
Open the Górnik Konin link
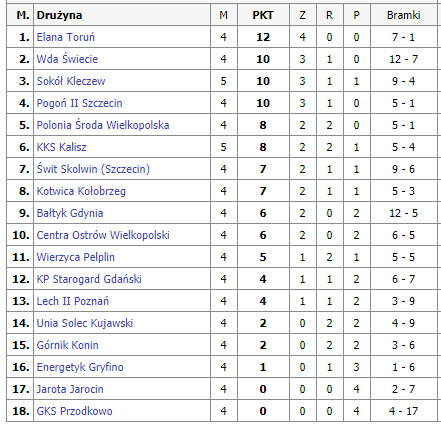(68, 345)
